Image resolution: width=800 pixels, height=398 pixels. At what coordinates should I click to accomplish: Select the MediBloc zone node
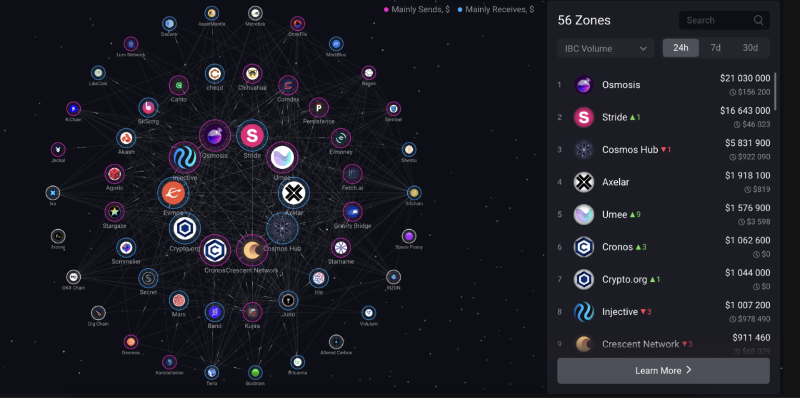point(336,44)
